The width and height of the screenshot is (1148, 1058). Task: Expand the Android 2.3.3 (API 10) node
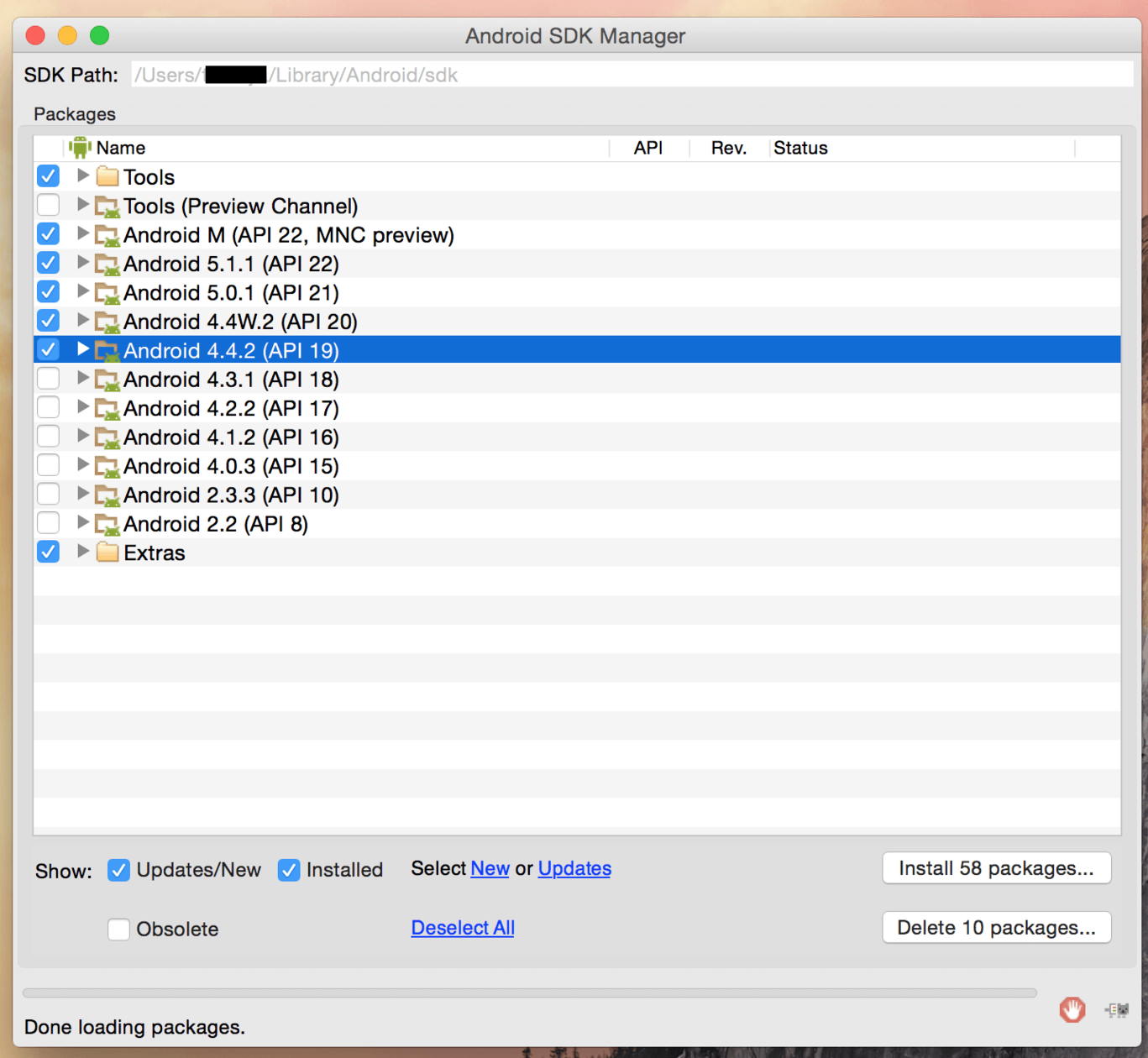click(x=82, y=493)
